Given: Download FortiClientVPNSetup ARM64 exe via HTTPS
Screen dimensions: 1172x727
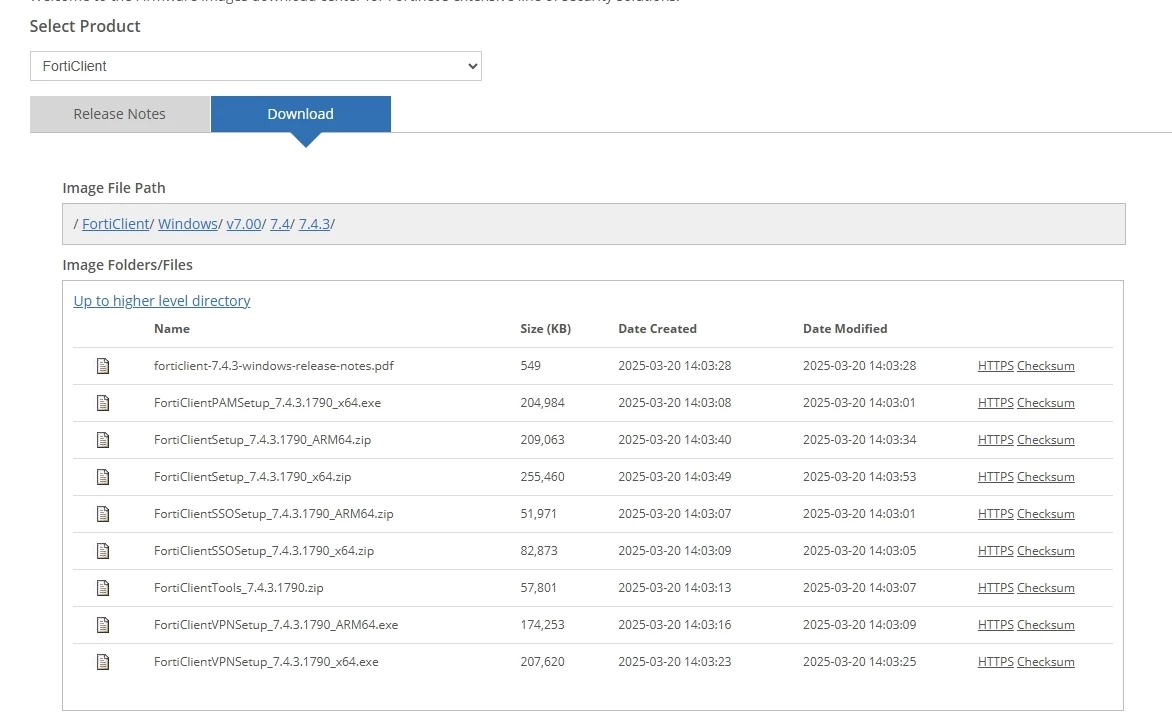Looking at the screenshot, I should pos(996,625).
